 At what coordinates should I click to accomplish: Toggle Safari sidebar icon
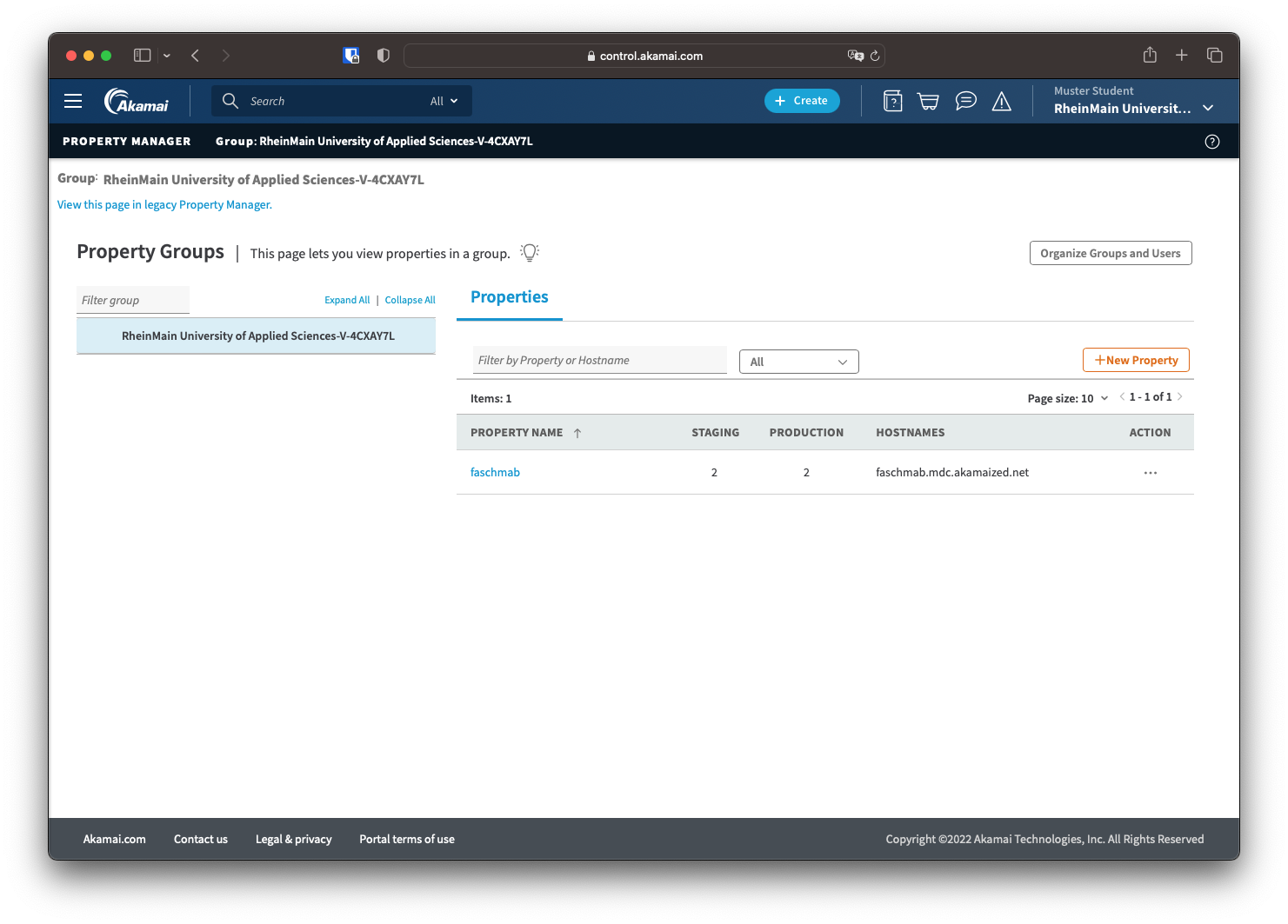click(x=143, y=55)
